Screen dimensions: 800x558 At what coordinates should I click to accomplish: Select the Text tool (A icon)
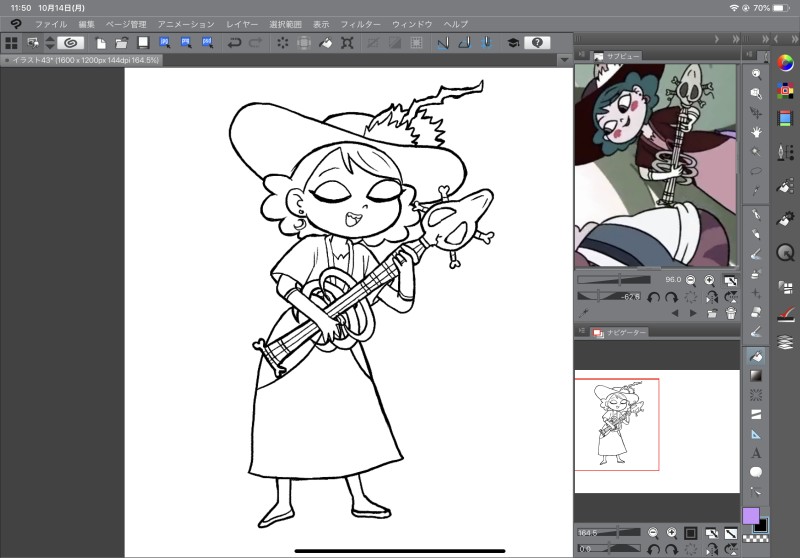point(756,453)
